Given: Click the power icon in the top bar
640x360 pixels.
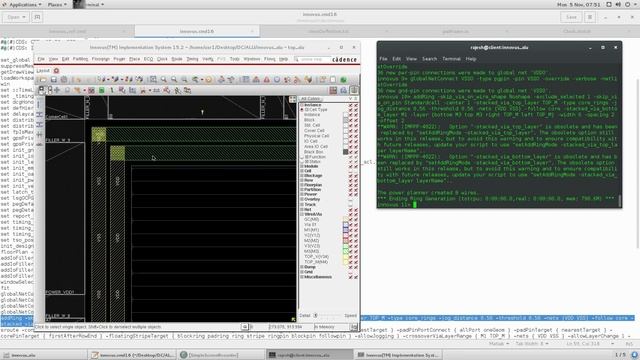Looking at the screenshot, I should 628,4.
